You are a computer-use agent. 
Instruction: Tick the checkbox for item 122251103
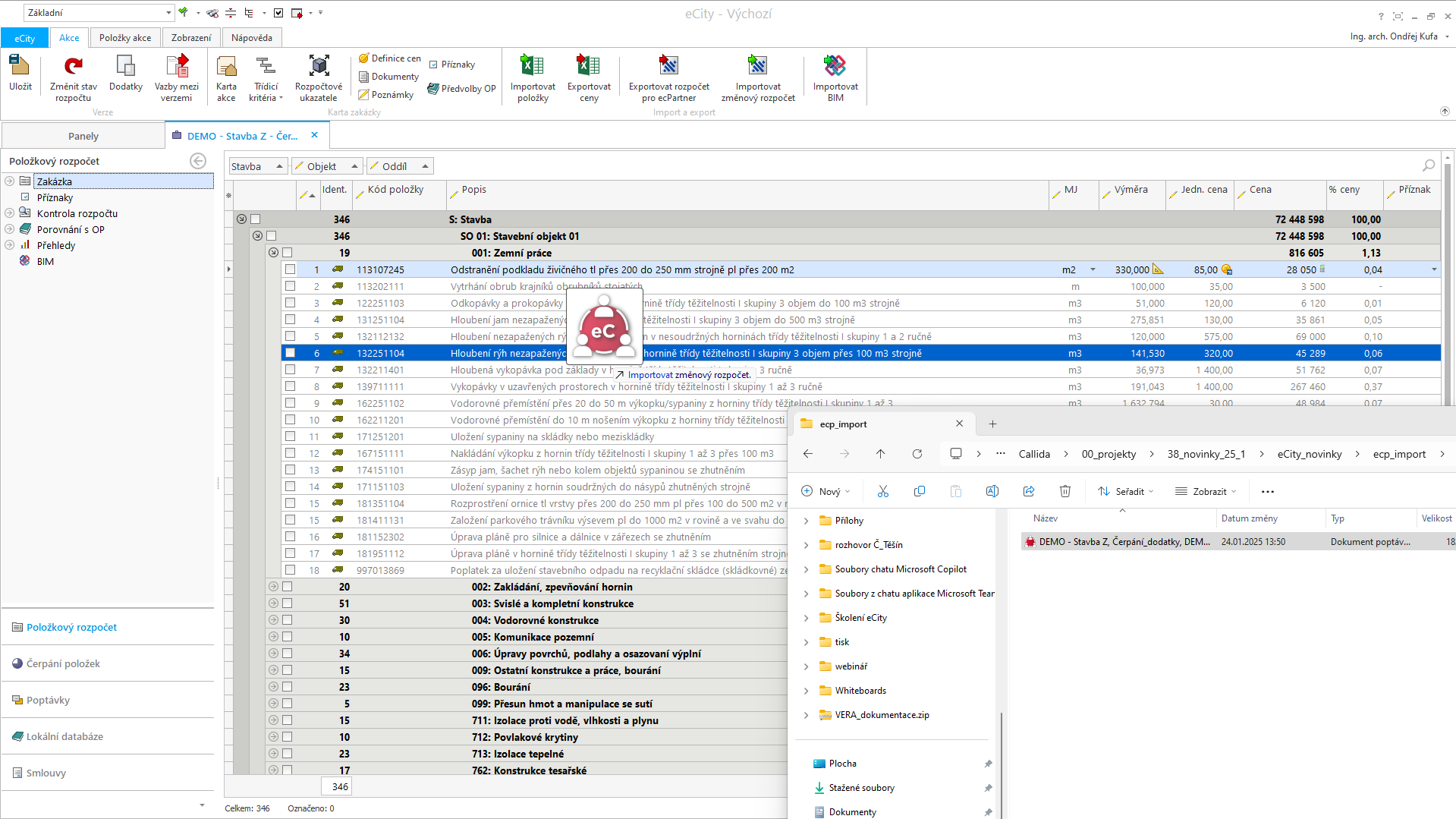pos(290,303)
